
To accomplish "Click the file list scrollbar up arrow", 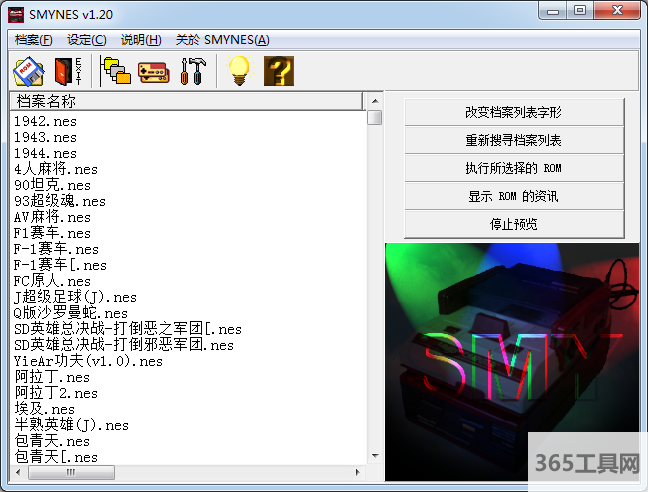I will click(x=374, y=101).
